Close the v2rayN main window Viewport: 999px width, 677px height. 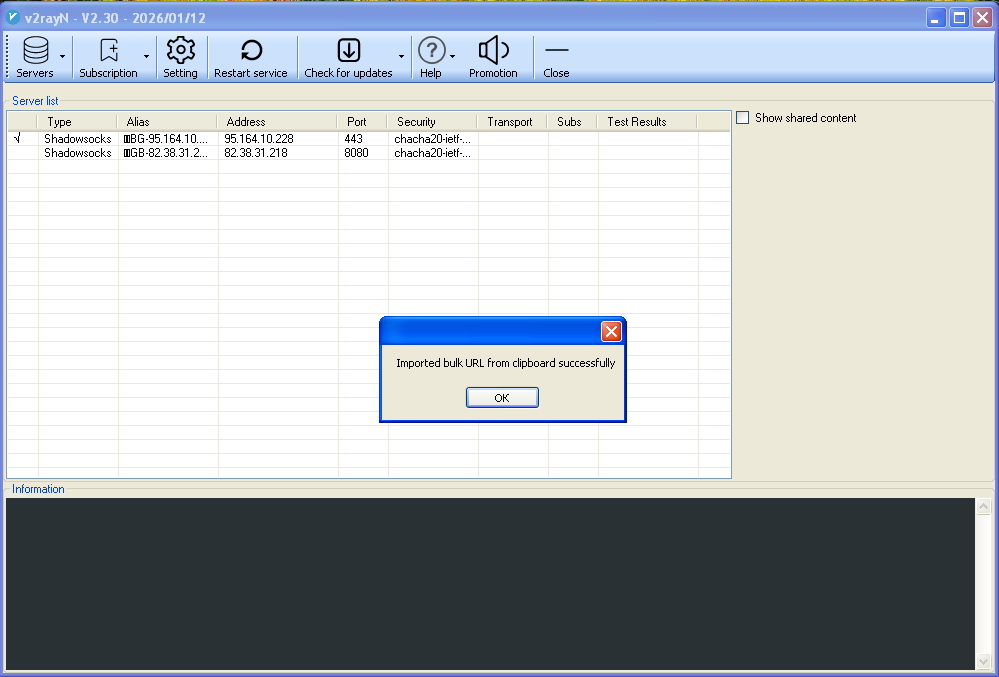[982, 18]
